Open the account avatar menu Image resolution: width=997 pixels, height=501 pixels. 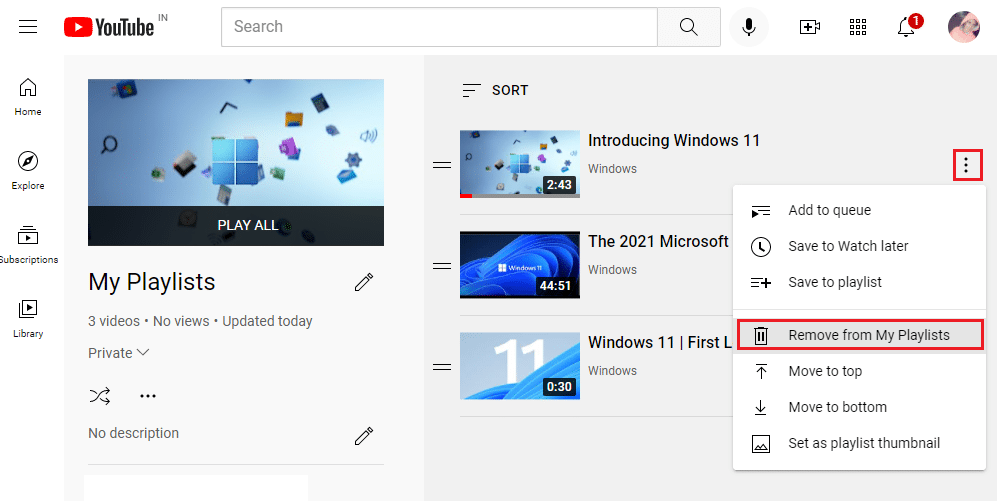coord(964,27)
